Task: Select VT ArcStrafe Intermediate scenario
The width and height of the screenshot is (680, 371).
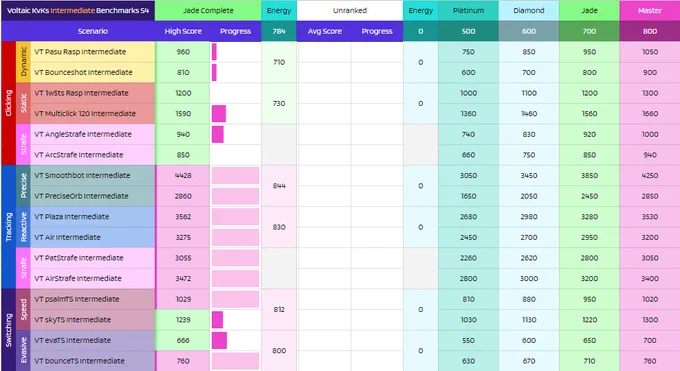Action: (92, 155)
